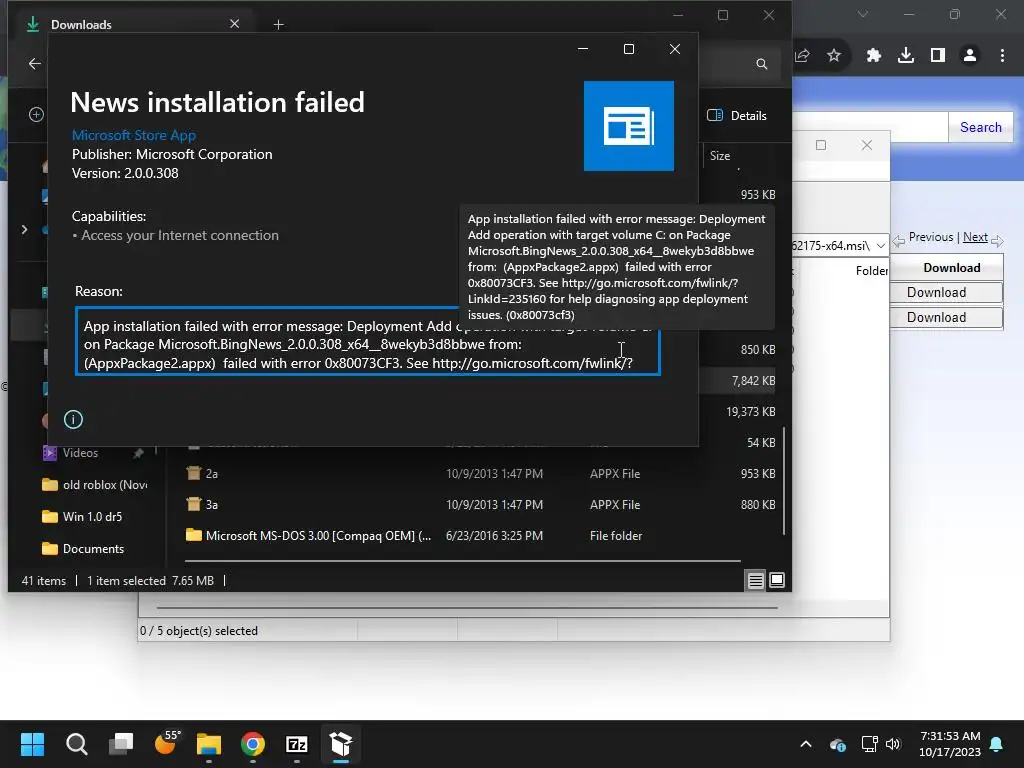Click network tray icon
The height and width of the screenshot is (768, 1024).
click(869, 744)
